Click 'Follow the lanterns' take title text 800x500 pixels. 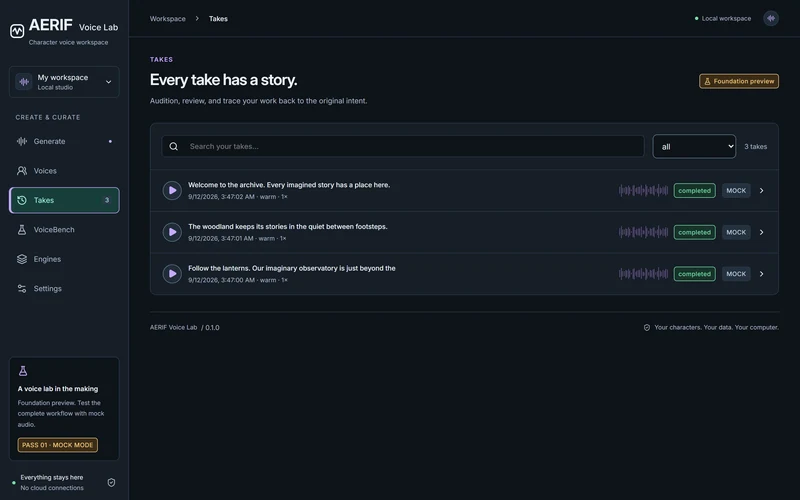tap(292, 268)
